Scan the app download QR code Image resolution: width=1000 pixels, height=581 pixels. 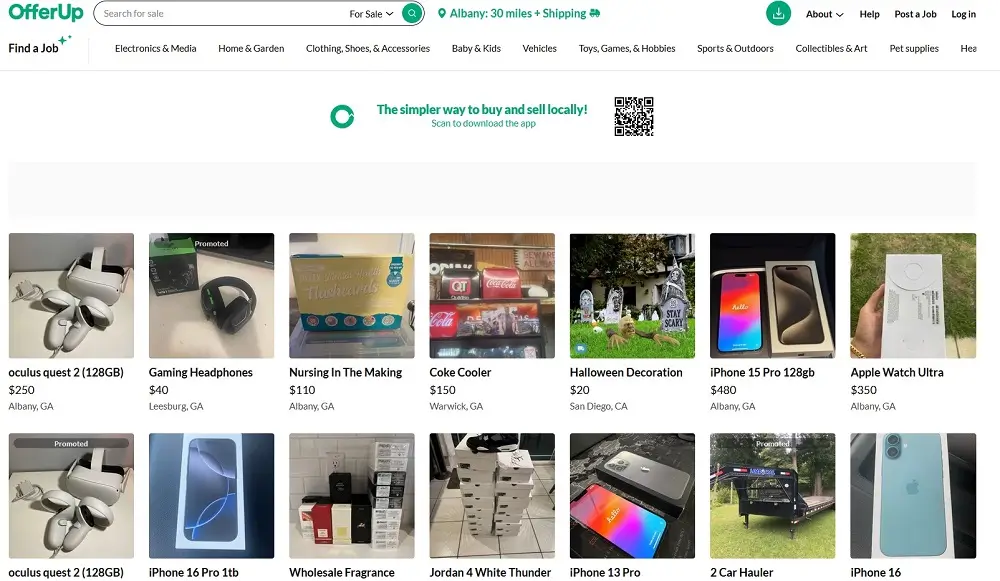pyautogui.click(x=634, y=116)
